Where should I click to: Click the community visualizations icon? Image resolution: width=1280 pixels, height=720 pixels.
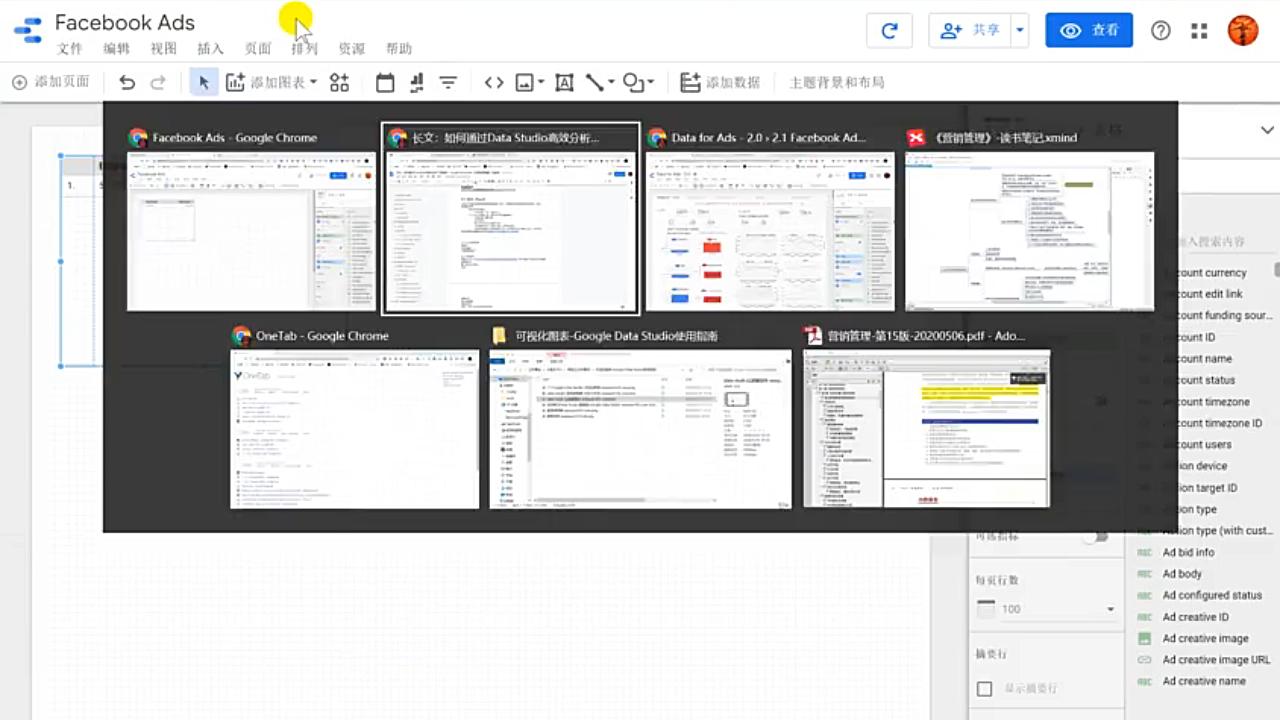pos(340,83)
